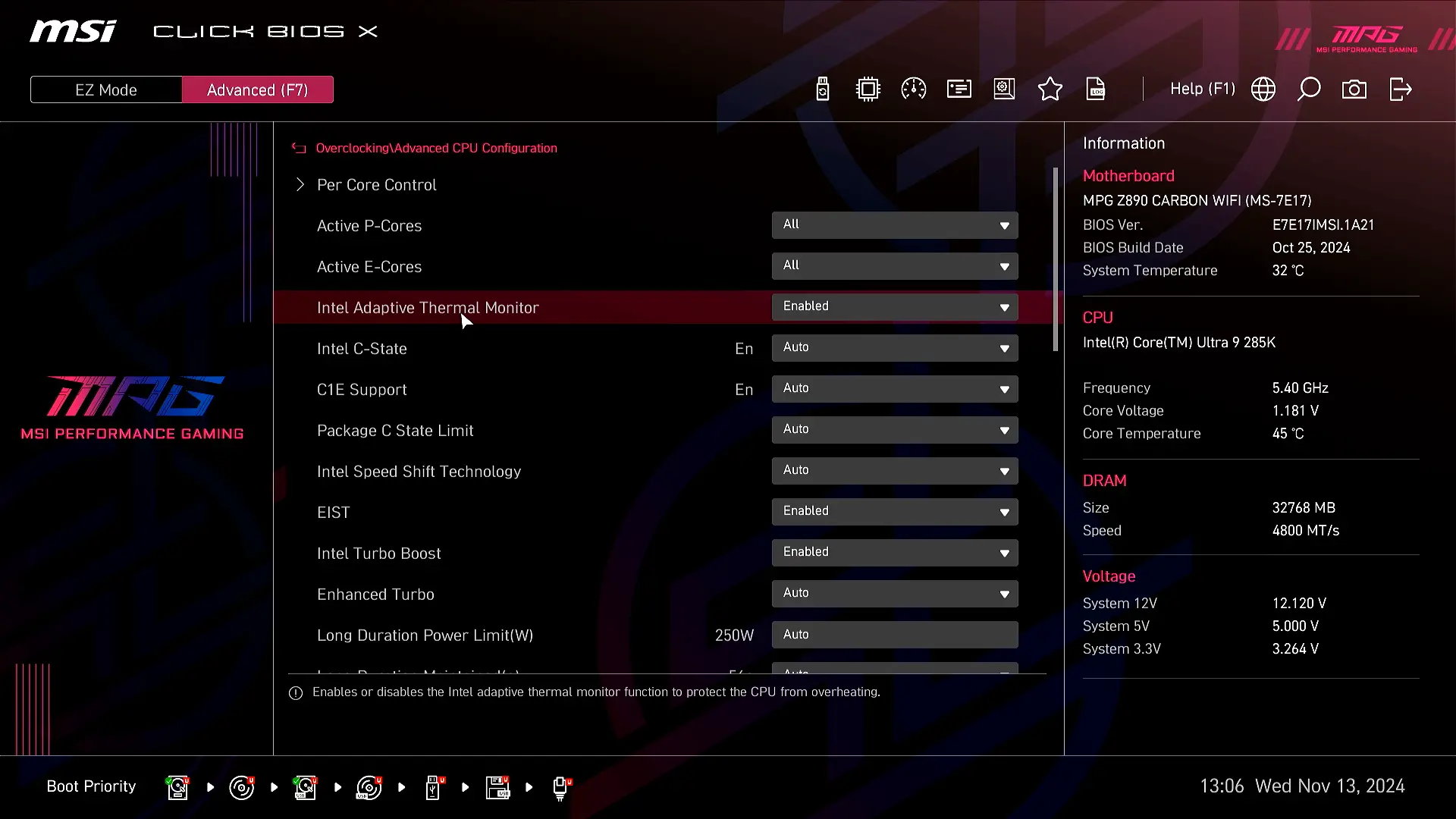Open the LOG file icon
The height and width of the screenshot is (819, 1456).
point(1096,89)
